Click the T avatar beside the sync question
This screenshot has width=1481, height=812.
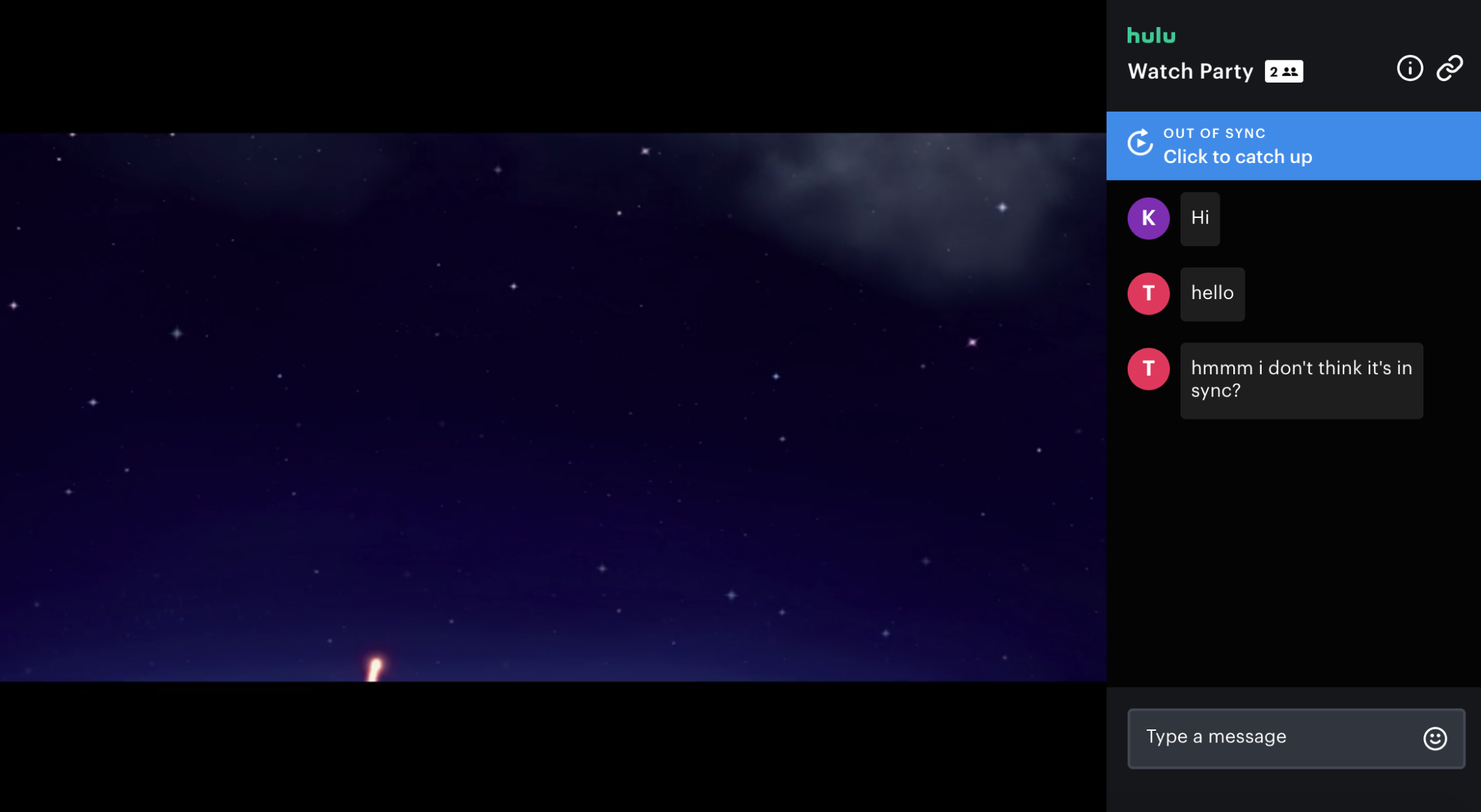click(x=1148, y=369)
